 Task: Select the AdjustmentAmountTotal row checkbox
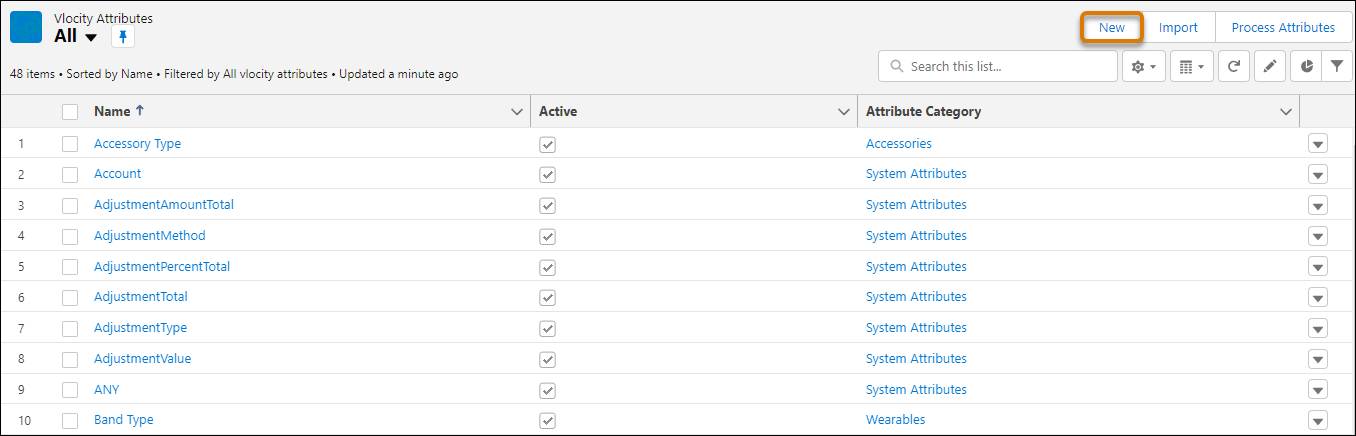point(70,205)
